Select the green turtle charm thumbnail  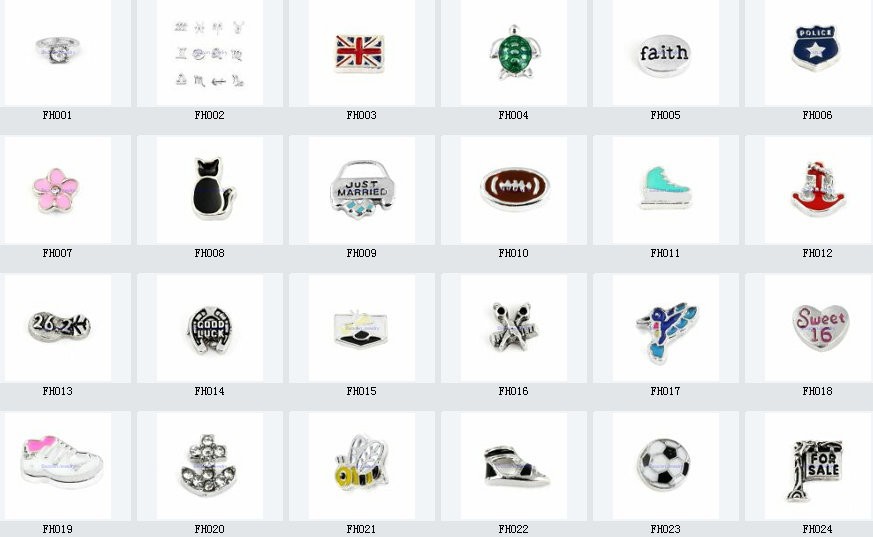pos(514,52)
